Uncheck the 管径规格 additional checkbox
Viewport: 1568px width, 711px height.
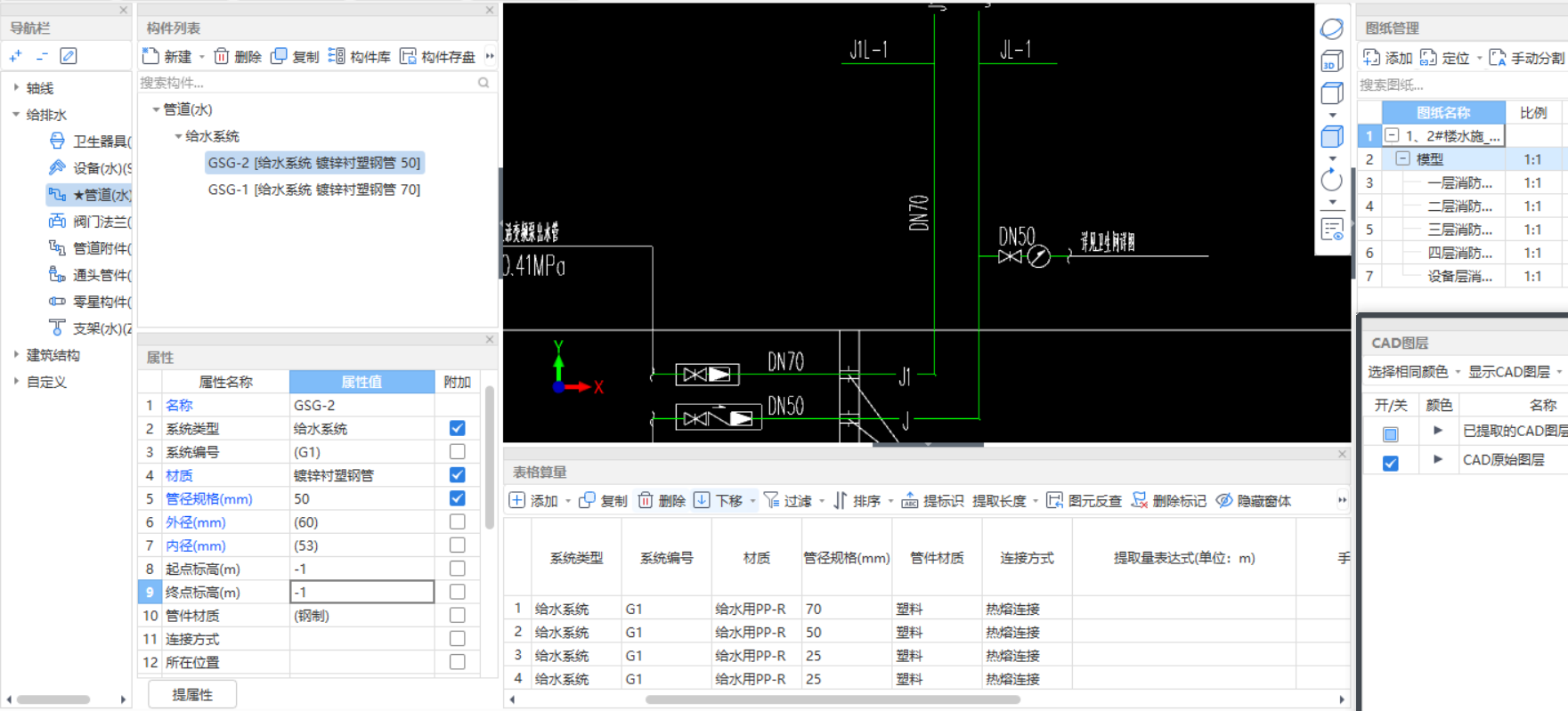[x=458, y=498]
